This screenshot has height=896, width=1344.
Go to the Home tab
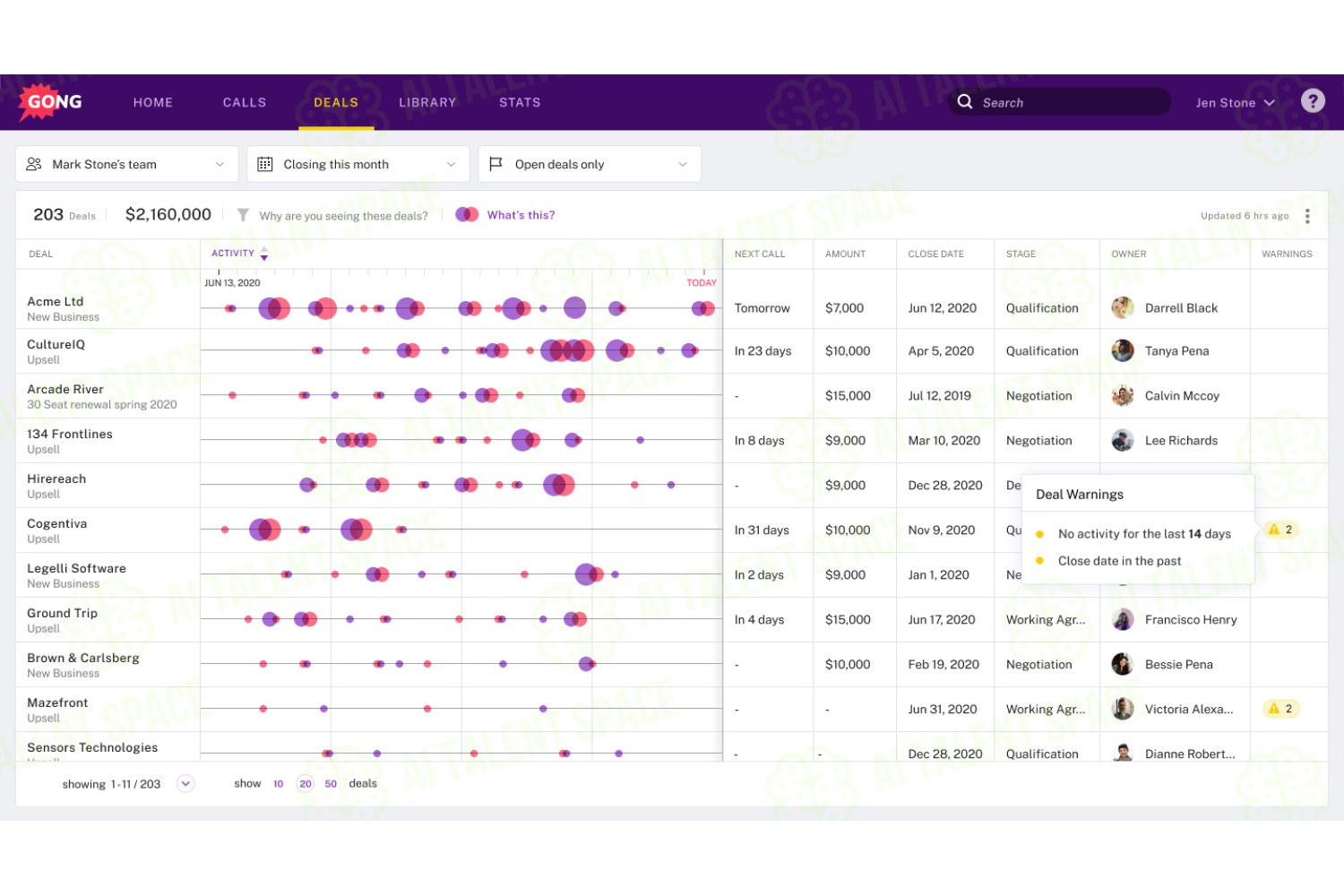(x=153, y=102)
